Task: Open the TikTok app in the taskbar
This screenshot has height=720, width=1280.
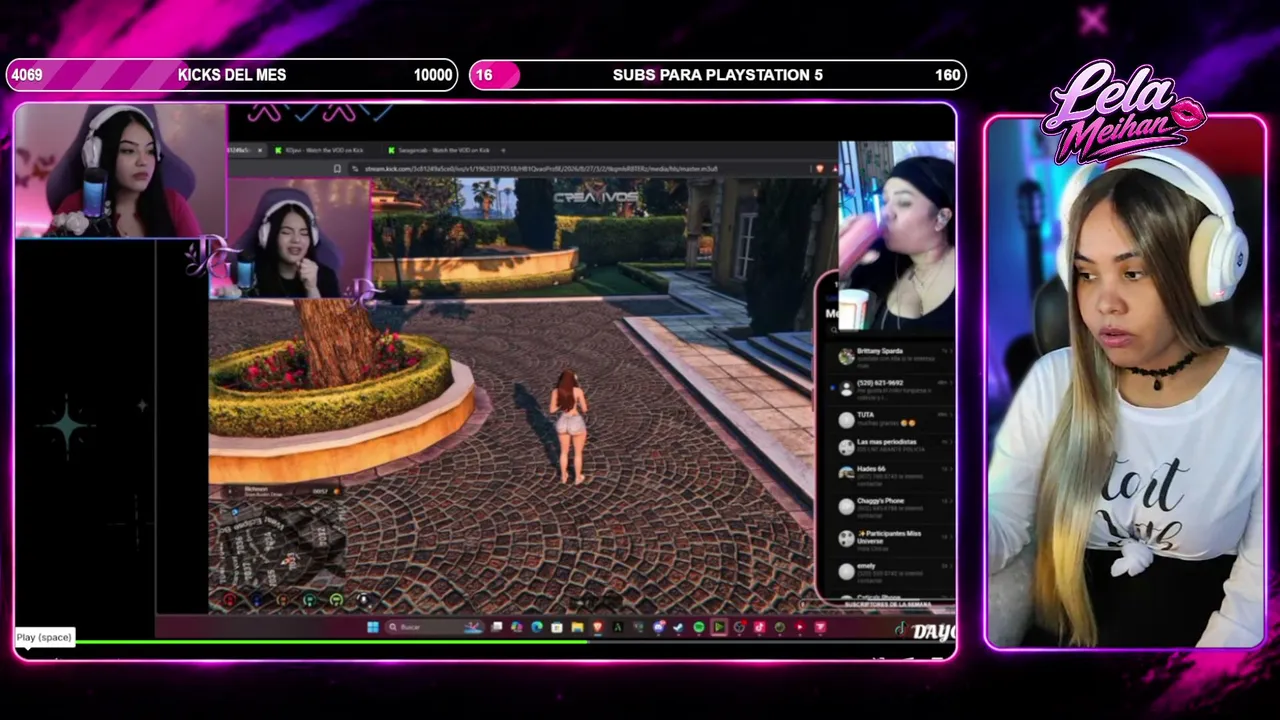Action: pos(760,627)
